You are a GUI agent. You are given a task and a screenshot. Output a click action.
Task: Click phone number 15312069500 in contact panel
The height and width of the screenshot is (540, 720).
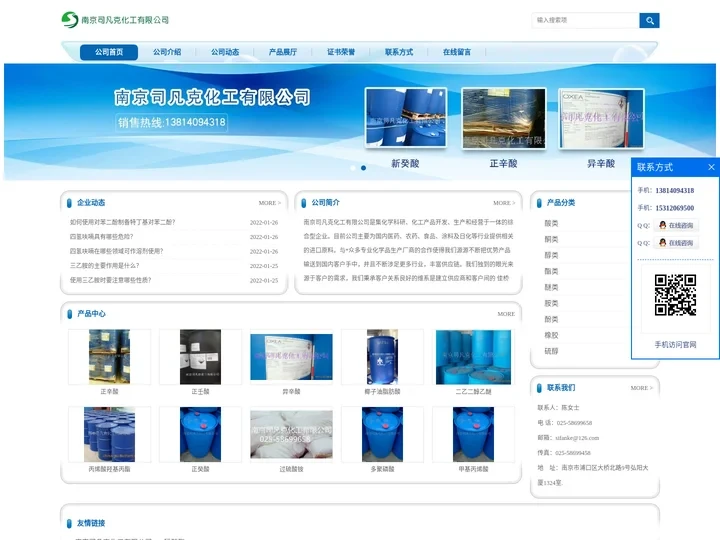pos(675,208)
